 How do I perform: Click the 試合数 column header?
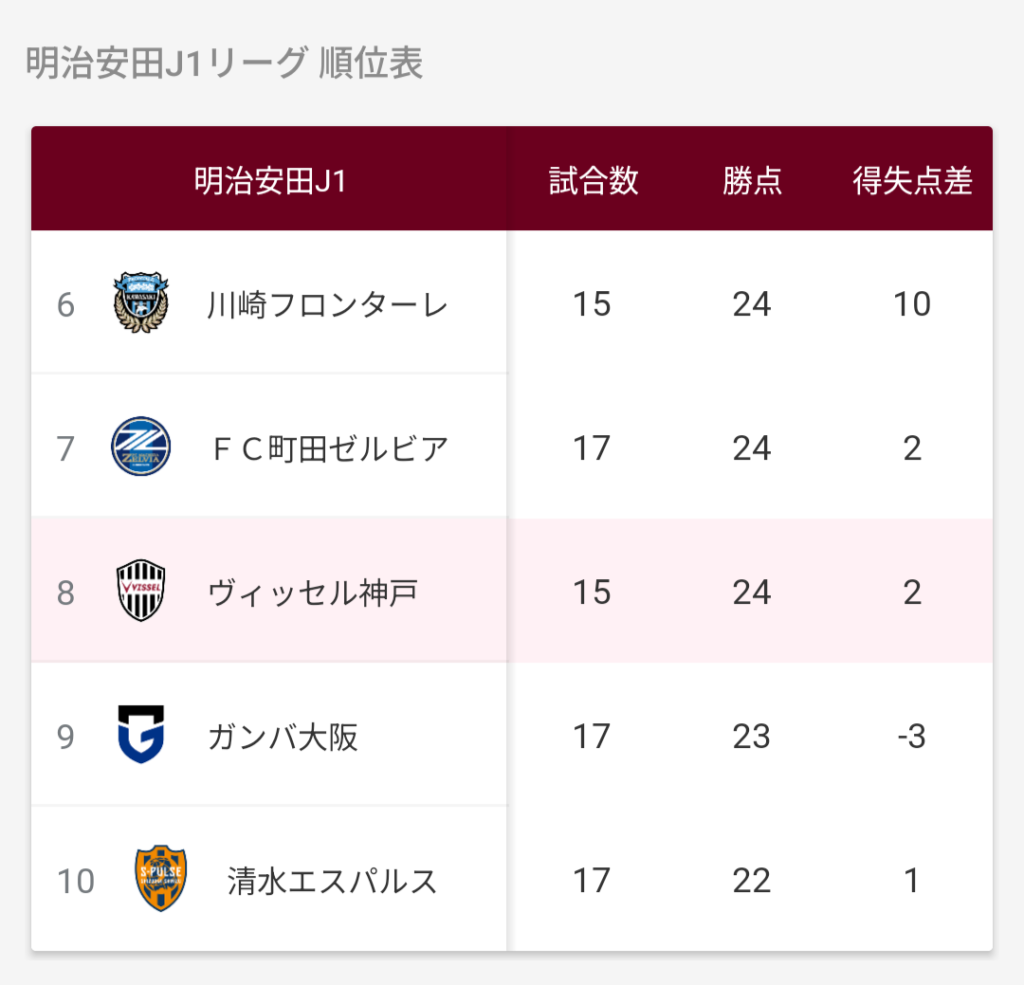click(593, 181)
